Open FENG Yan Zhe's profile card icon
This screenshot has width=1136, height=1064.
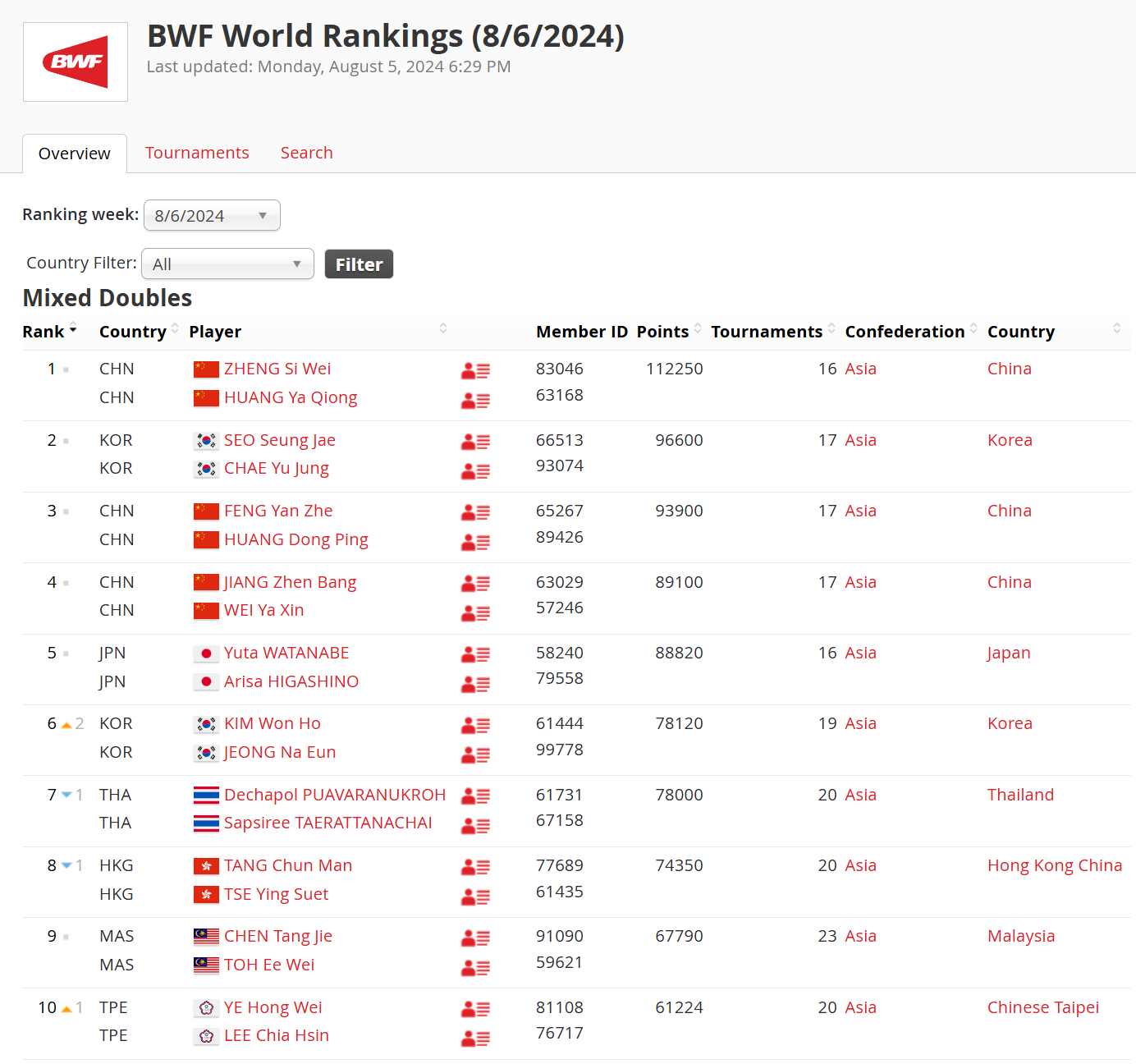(475, 512)
